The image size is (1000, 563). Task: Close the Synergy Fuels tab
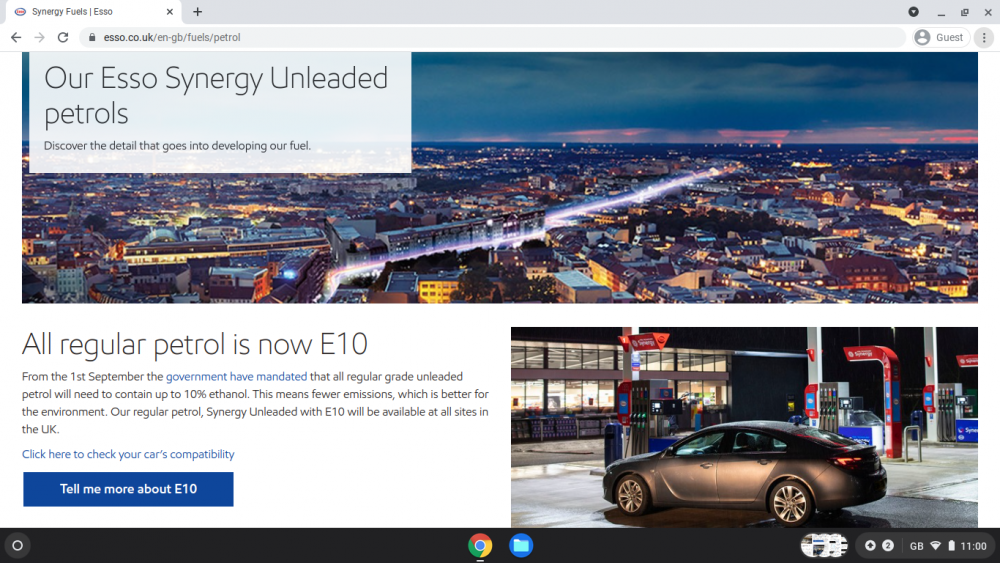point(170,11)
